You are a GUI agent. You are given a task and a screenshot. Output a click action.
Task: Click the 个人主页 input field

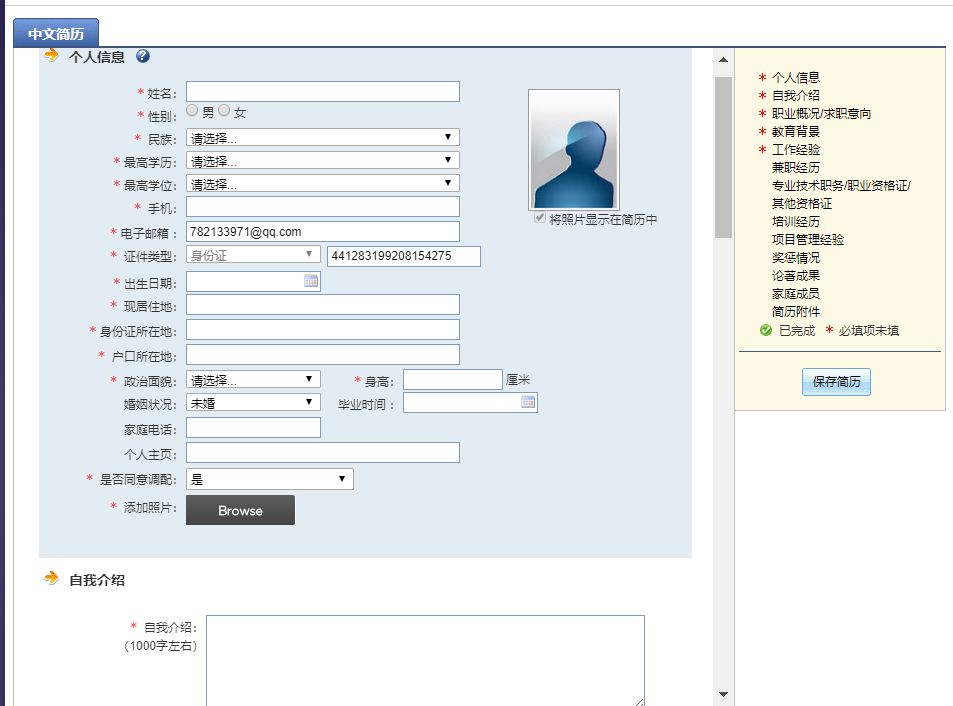click(323, 453)
